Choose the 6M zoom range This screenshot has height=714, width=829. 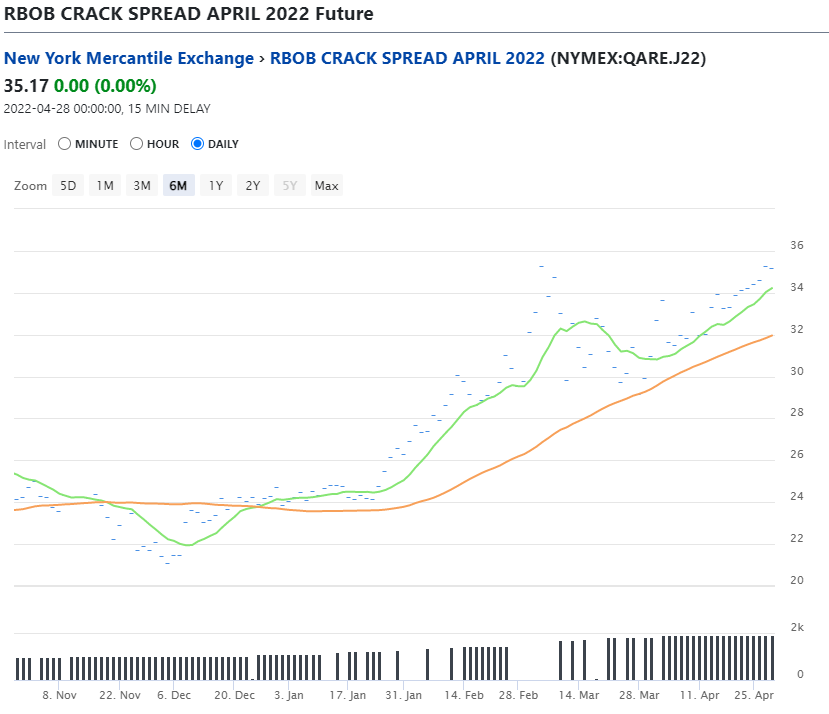click(x=179, y=186)
